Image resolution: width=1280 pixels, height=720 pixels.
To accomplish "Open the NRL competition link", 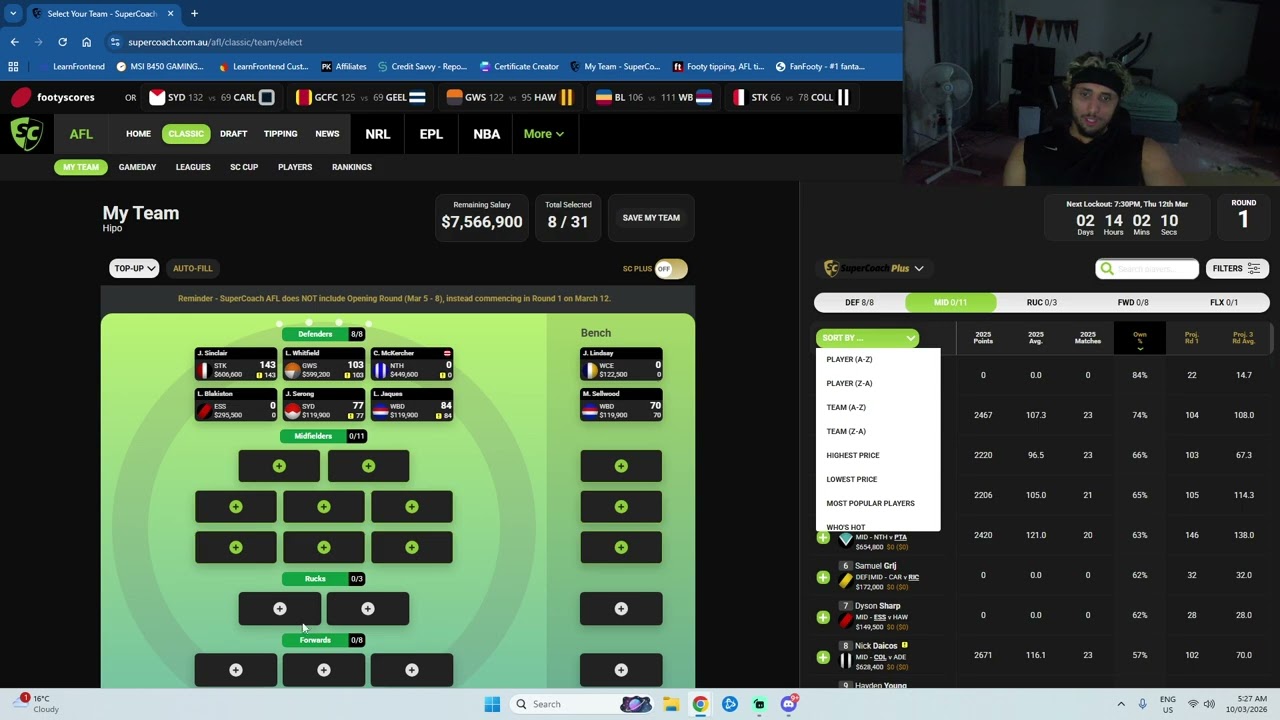I will coord(377,134).
